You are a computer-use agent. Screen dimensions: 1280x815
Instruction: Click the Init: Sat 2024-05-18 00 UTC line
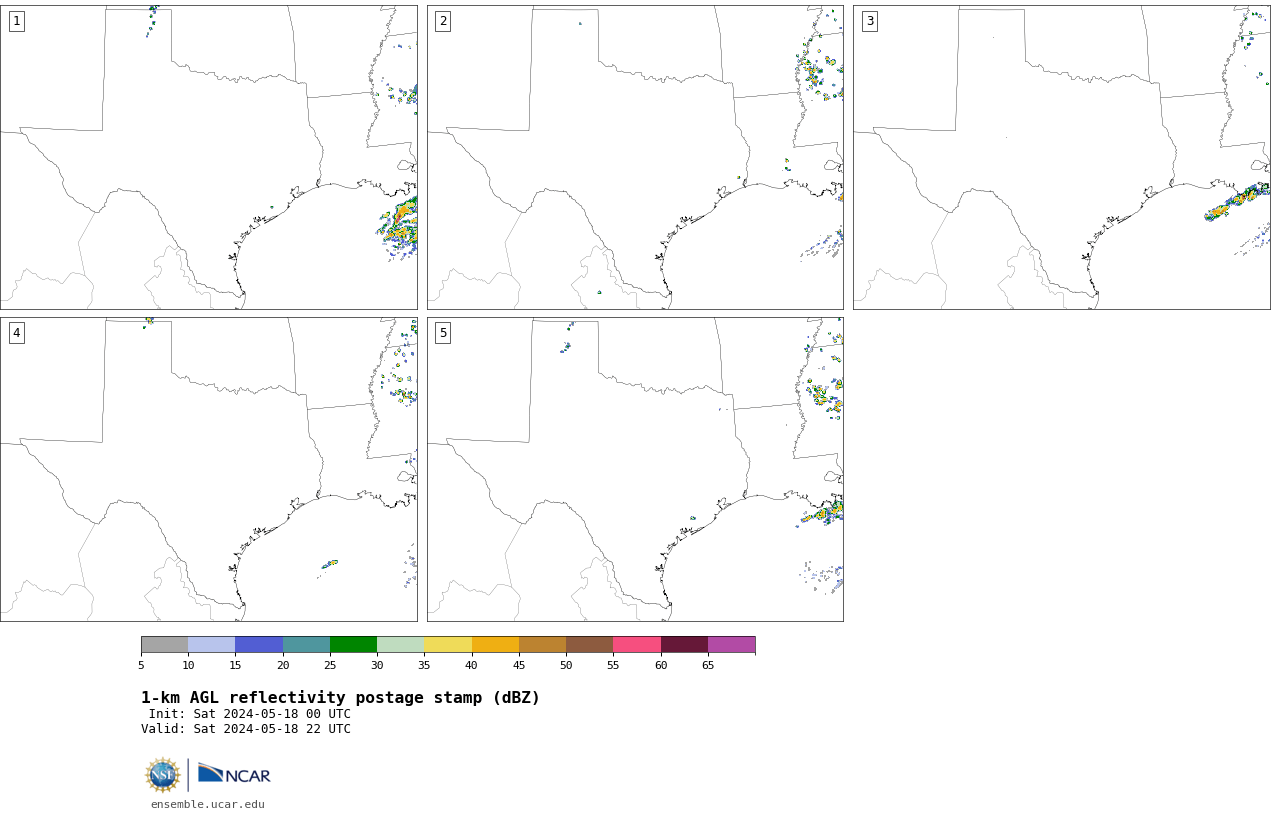250,714
